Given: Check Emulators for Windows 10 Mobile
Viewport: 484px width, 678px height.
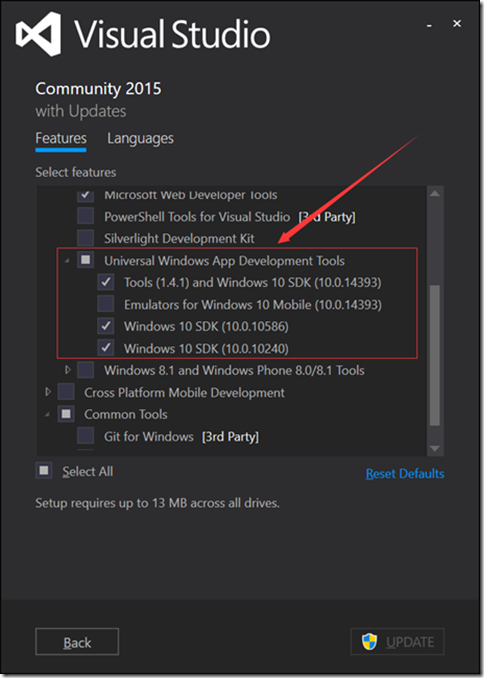Looking at the screenshot, I should 106,304.
